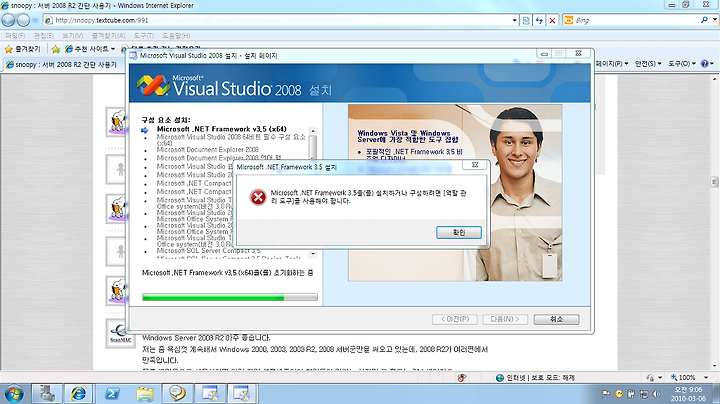Click the 즐겨찾기 favorites star button
Image resolution: width=720 pixels, height=404 pixels.
click(22, 49)
